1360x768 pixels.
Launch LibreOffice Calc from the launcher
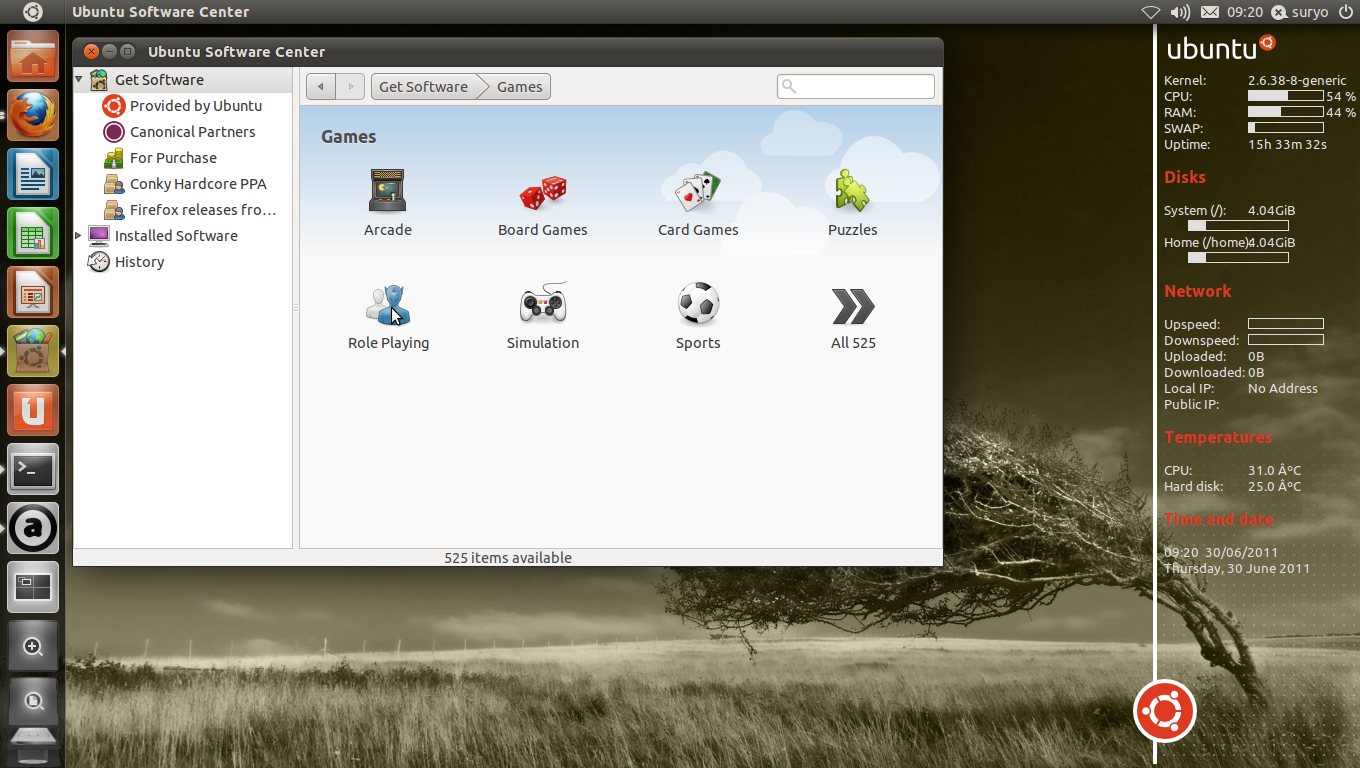(33, 233)
